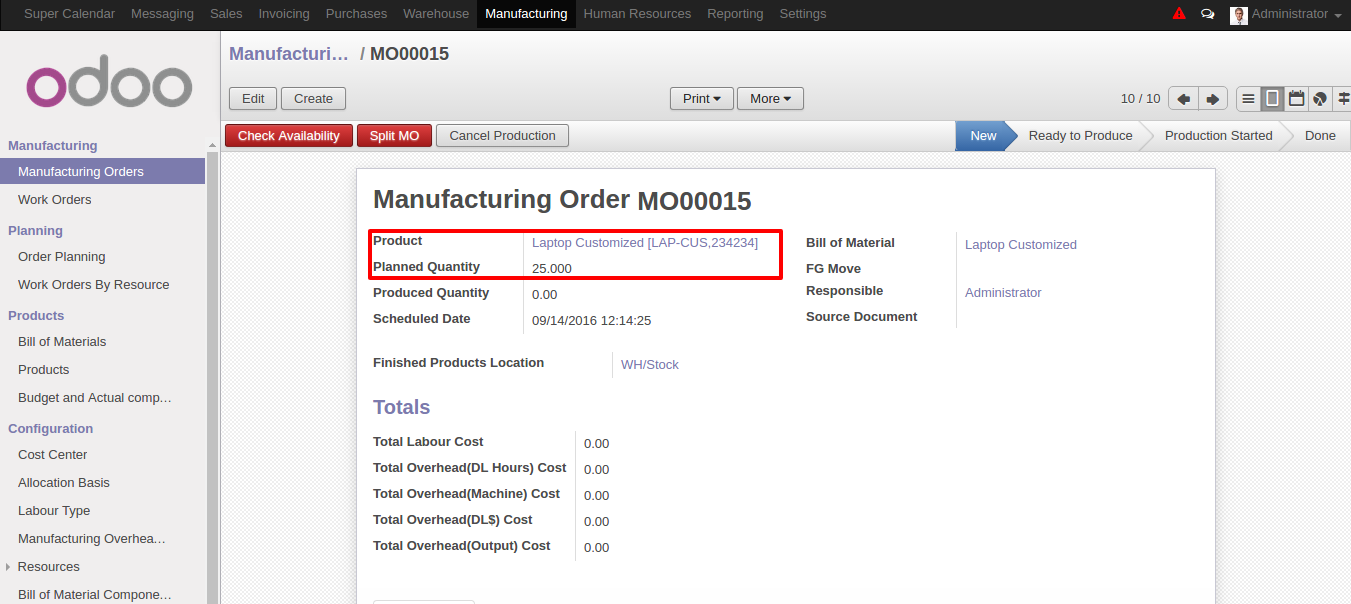This screenshot has width=1351, height=604.
Task: Click the Administrator avatar photo
Action: (1239, 15)
